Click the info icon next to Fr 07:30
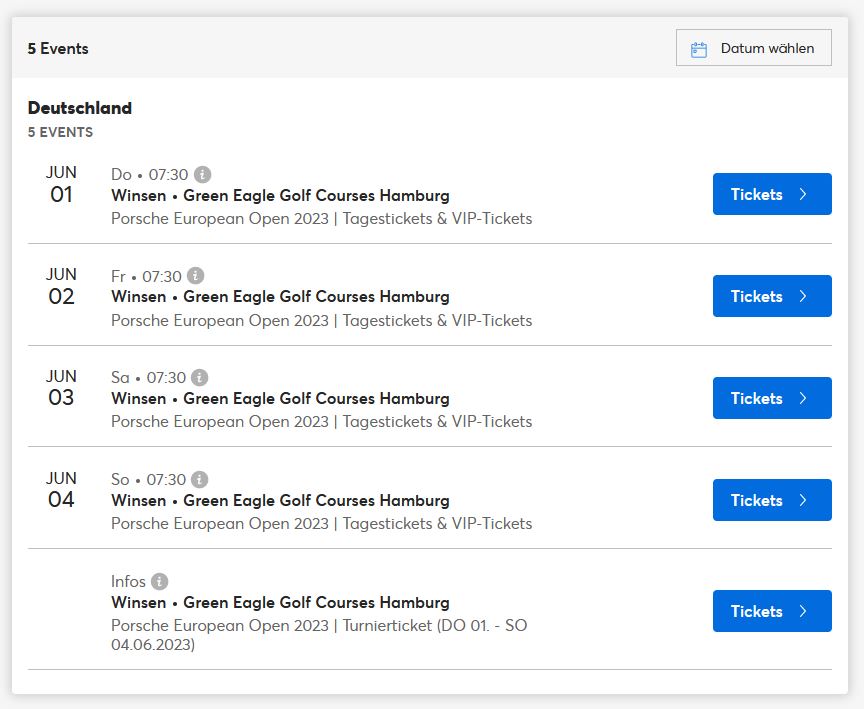The image size is (864, 709). 196,275
